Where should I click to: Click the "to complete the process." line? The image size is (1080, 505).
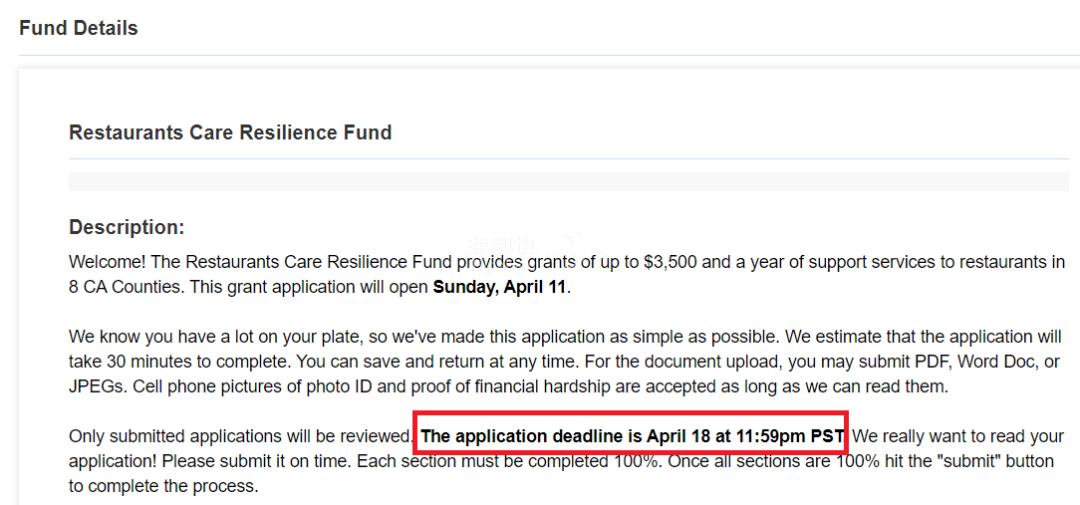[163, 486]
